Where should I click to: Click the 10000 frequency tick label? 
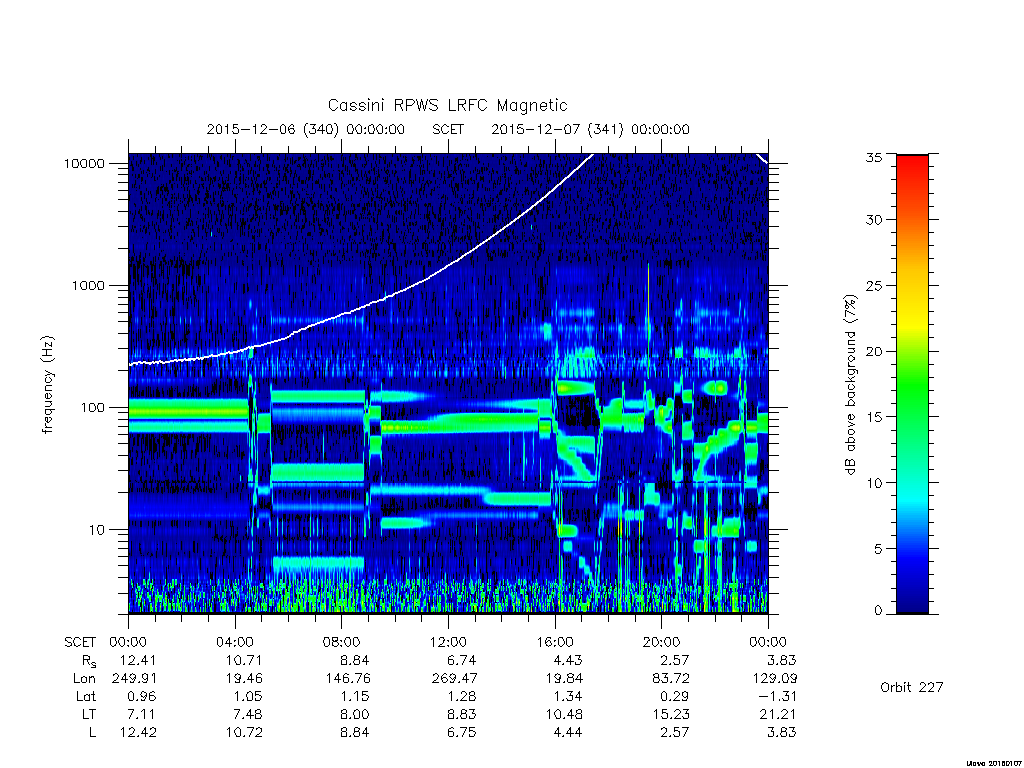point(84,163)
